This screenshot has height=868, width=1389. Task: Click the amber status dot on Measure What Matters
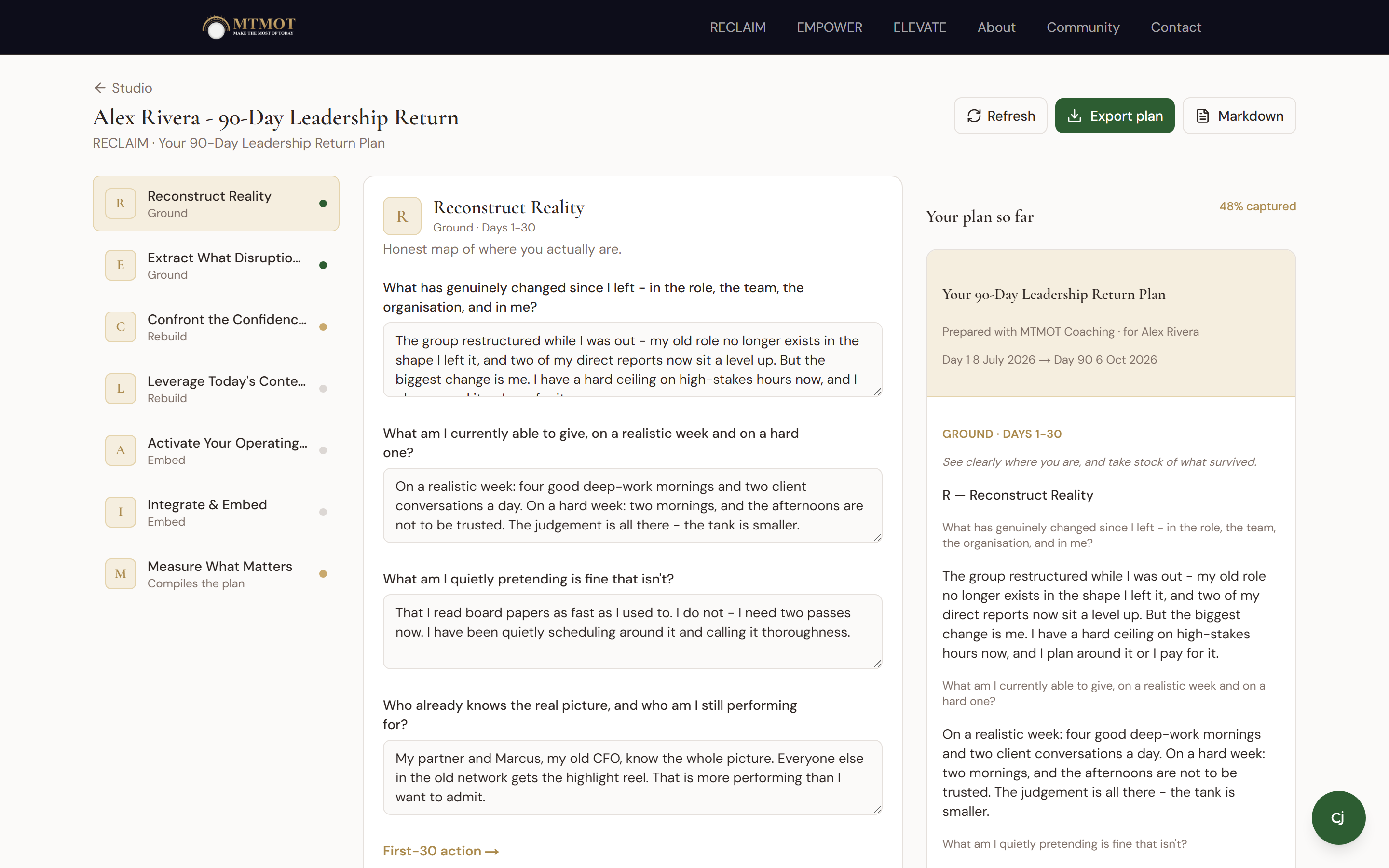323,573
